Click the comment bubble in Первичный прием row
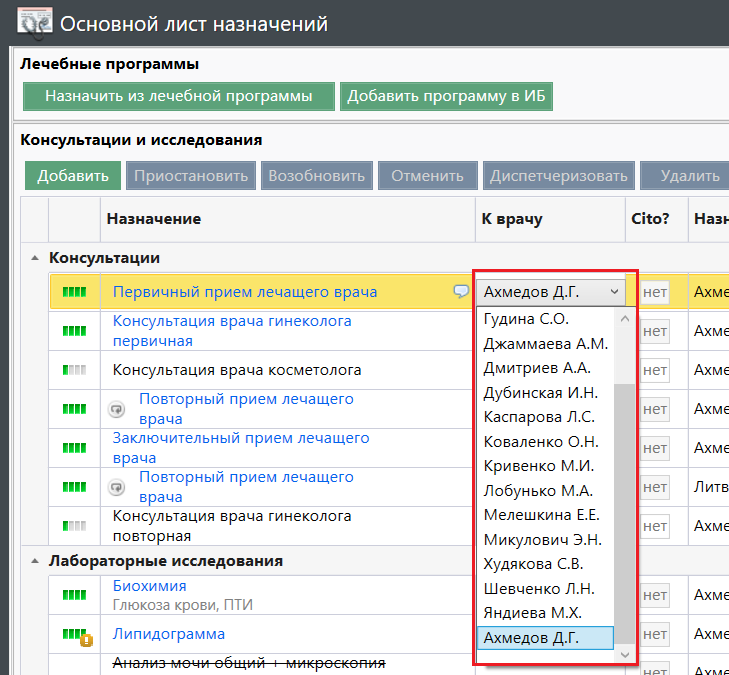729x675 pixels. pyautogui.click(x=460, y=292)
